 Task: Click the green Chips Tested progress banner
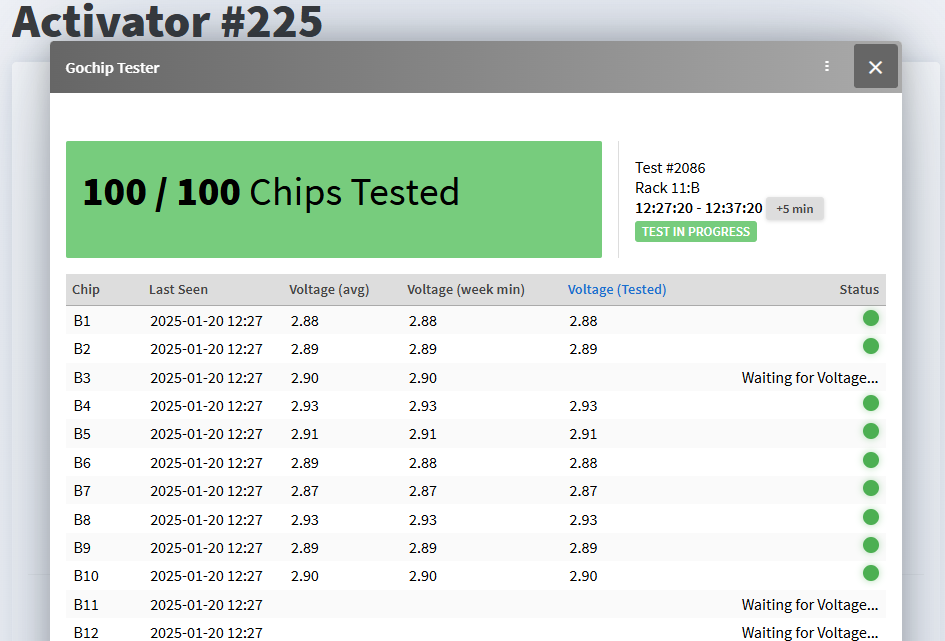click(333, 200)
